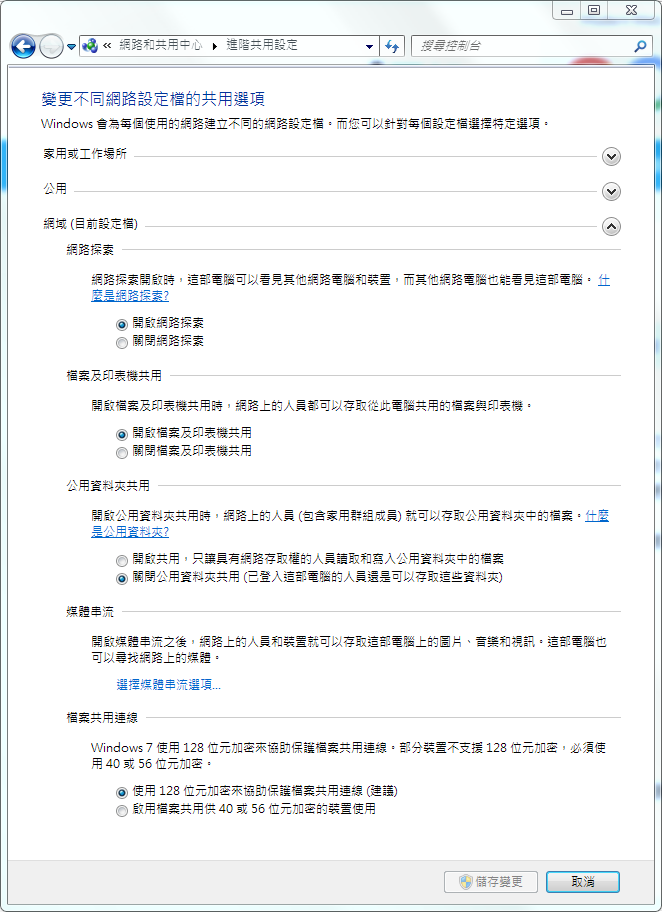662x912 pixels.
Task: Click the 取消 button
Action: (x=583, y=882)
